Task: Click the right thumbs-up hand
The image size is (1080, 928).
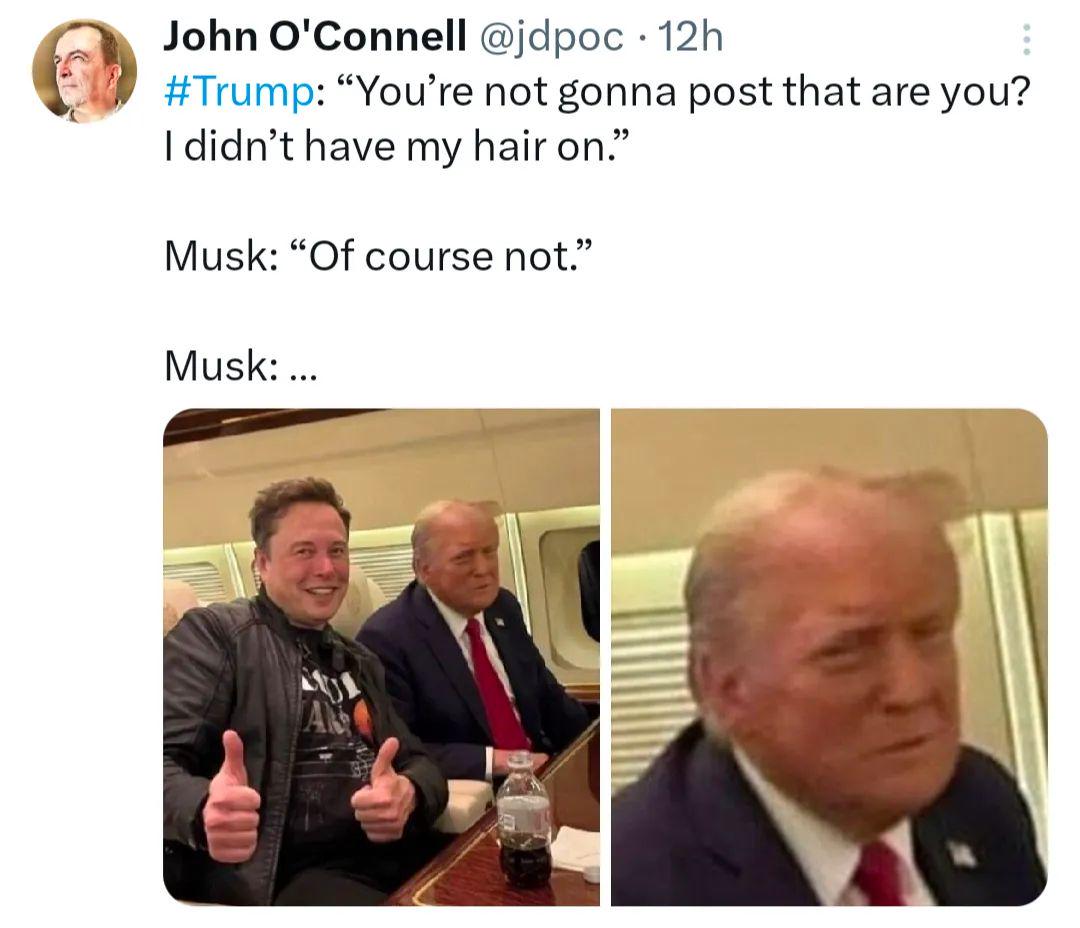Action: [383, 790]
